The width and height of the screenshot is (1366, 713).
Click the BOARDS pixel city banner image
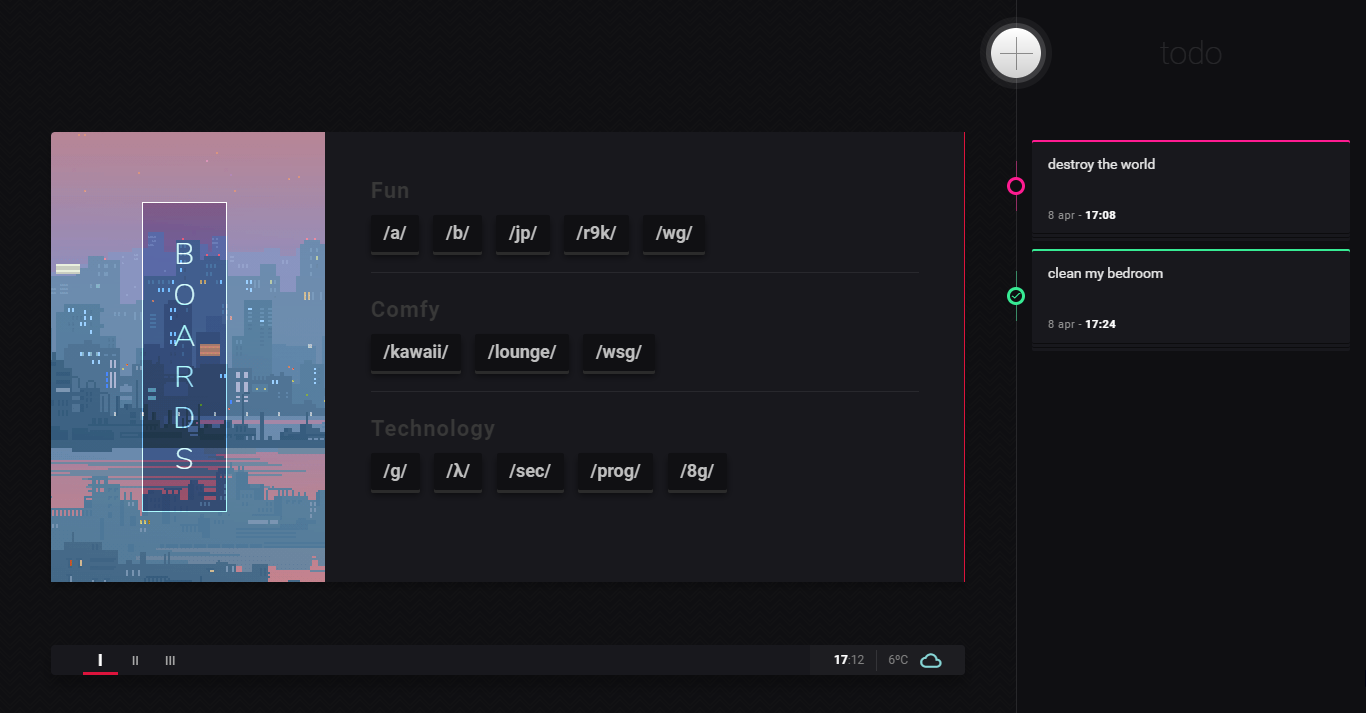coord(188,357)
